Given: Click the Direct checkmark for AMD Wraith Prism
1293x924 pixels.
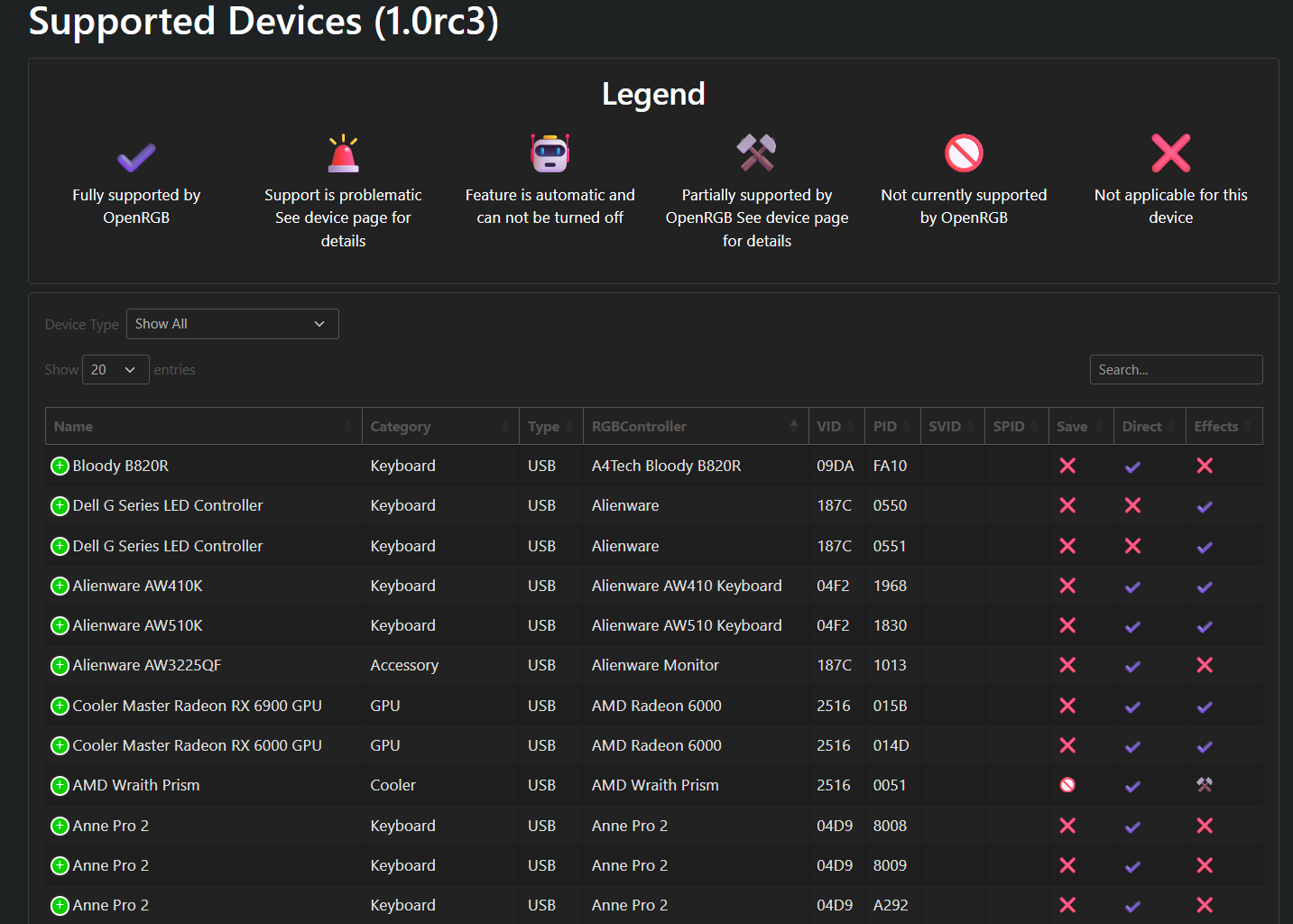Looking at the screenshot, I should click(x=1132, y=786).
